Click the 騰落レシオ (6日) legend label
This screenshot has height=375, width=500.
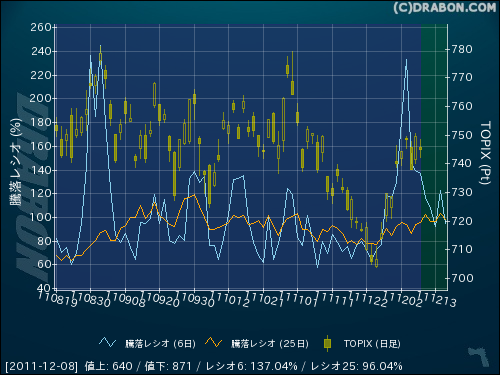tap(160, 344)
